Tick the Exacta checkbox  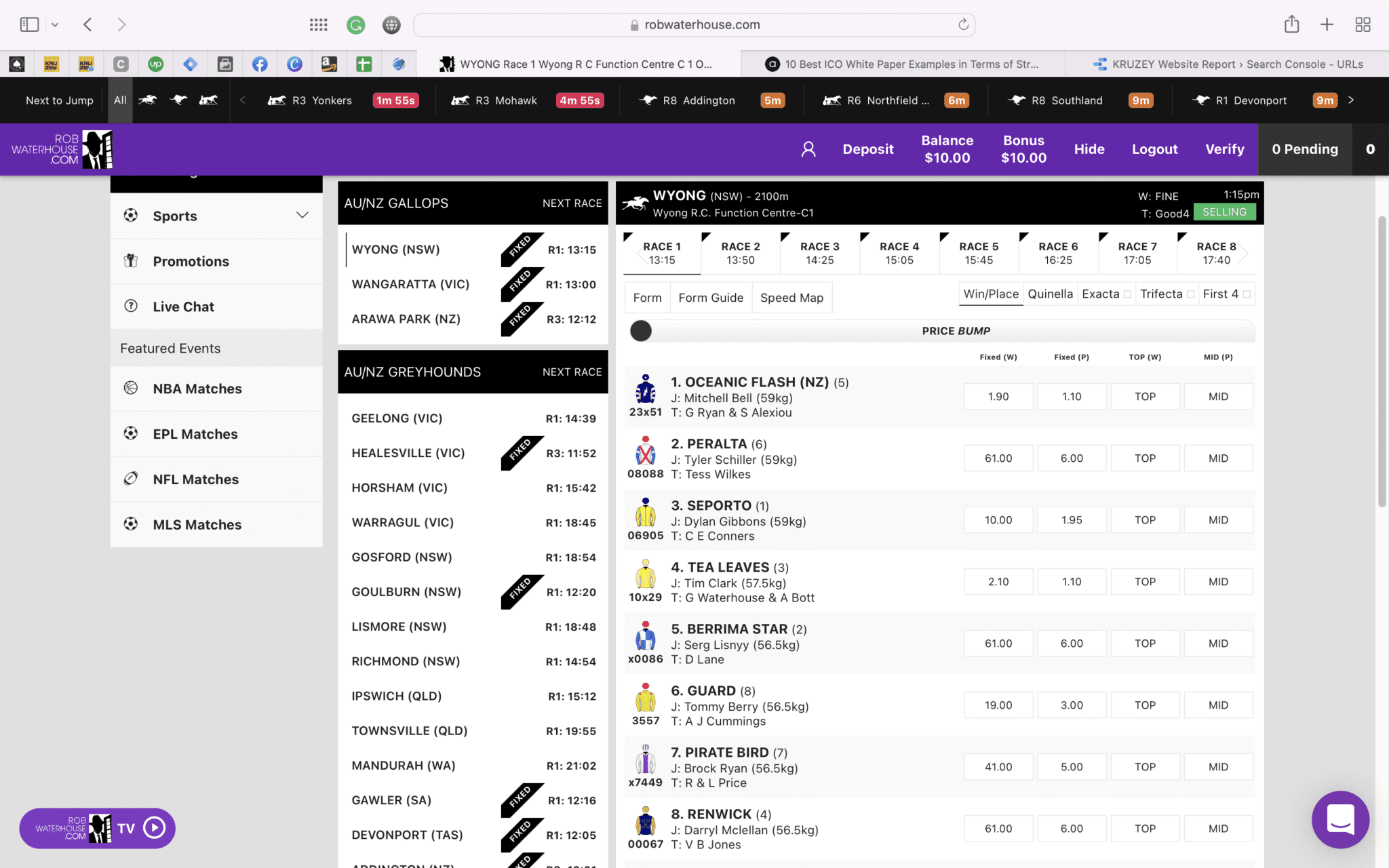click(x=1127, y=294)
